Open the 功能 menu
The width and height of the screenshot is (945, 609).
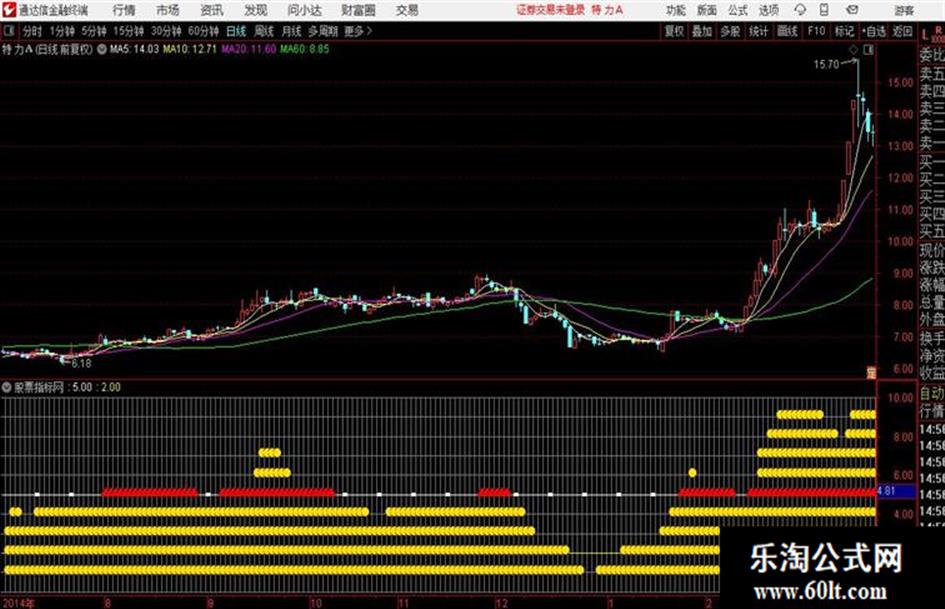click(676, 10)
